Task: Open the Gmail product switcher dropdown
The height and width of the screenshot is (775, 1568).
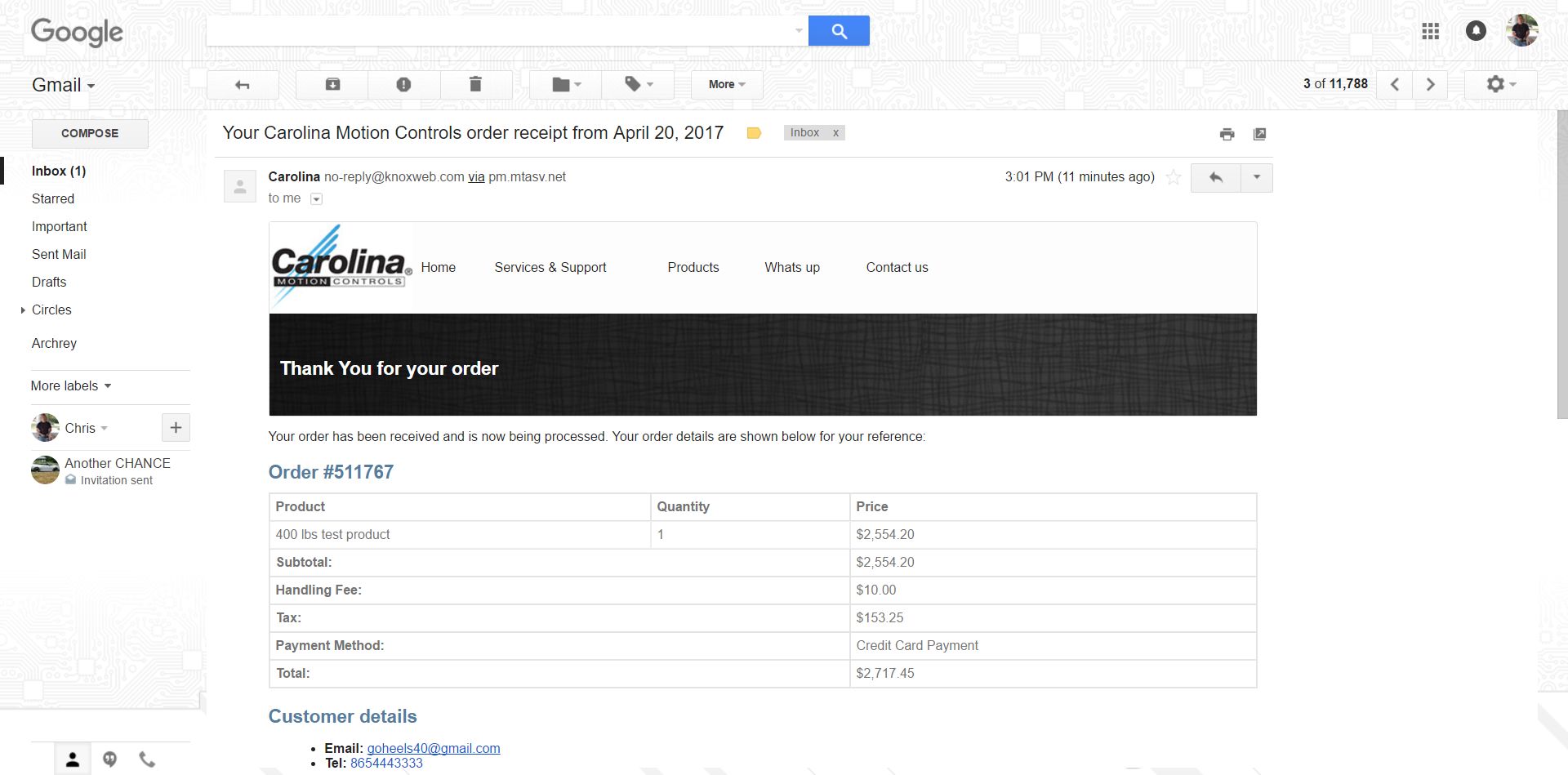Action: [x=63, y=85]
